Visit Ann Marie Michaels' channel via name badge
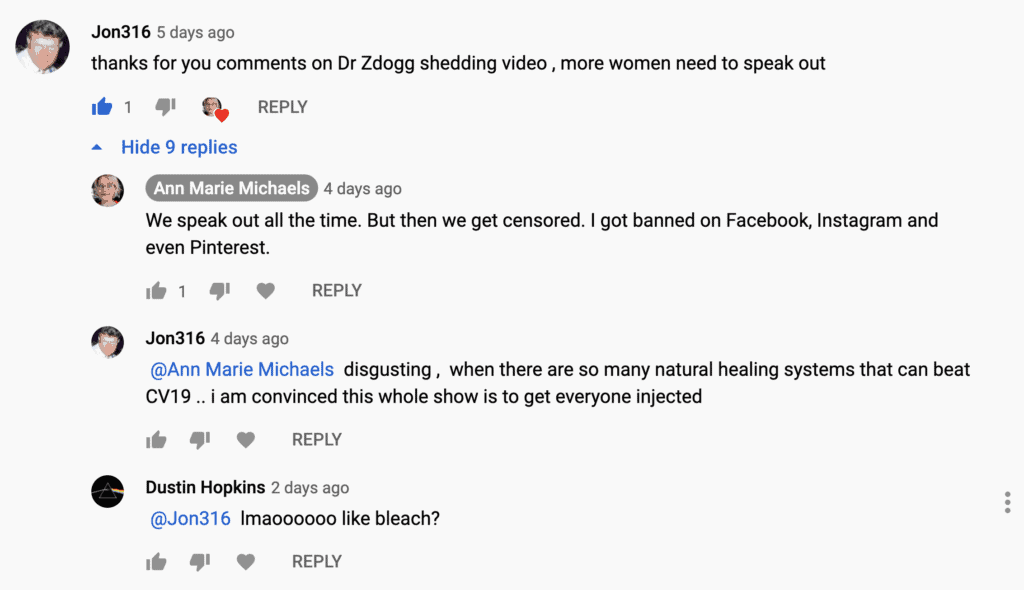The image size is (1024, 590). coord(232,188)
